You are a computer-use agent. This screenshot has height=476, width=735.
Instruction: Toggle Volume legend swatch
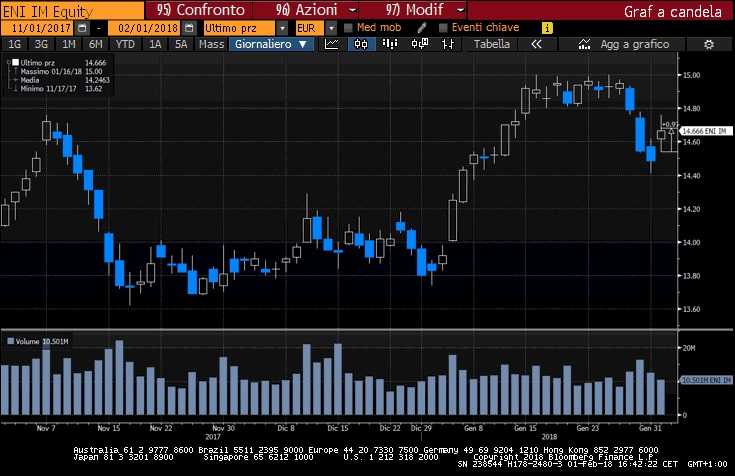click(11, 341)
